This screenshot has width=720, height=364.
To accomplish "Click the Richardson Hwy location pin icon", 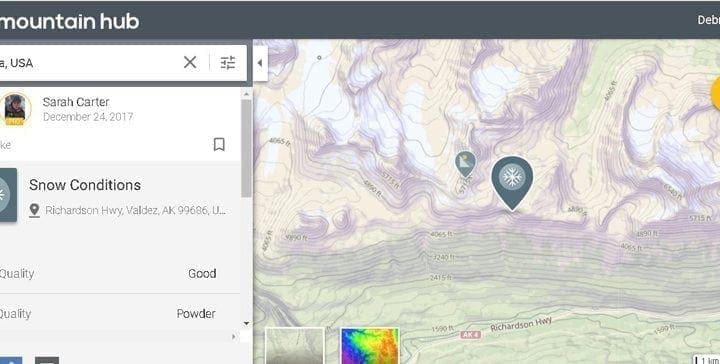I will coord(34,210).
